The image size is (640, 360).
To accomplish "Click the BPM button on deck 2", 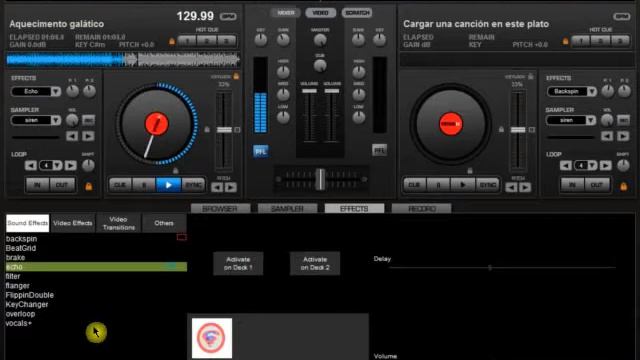I will (x=621, y=17).
